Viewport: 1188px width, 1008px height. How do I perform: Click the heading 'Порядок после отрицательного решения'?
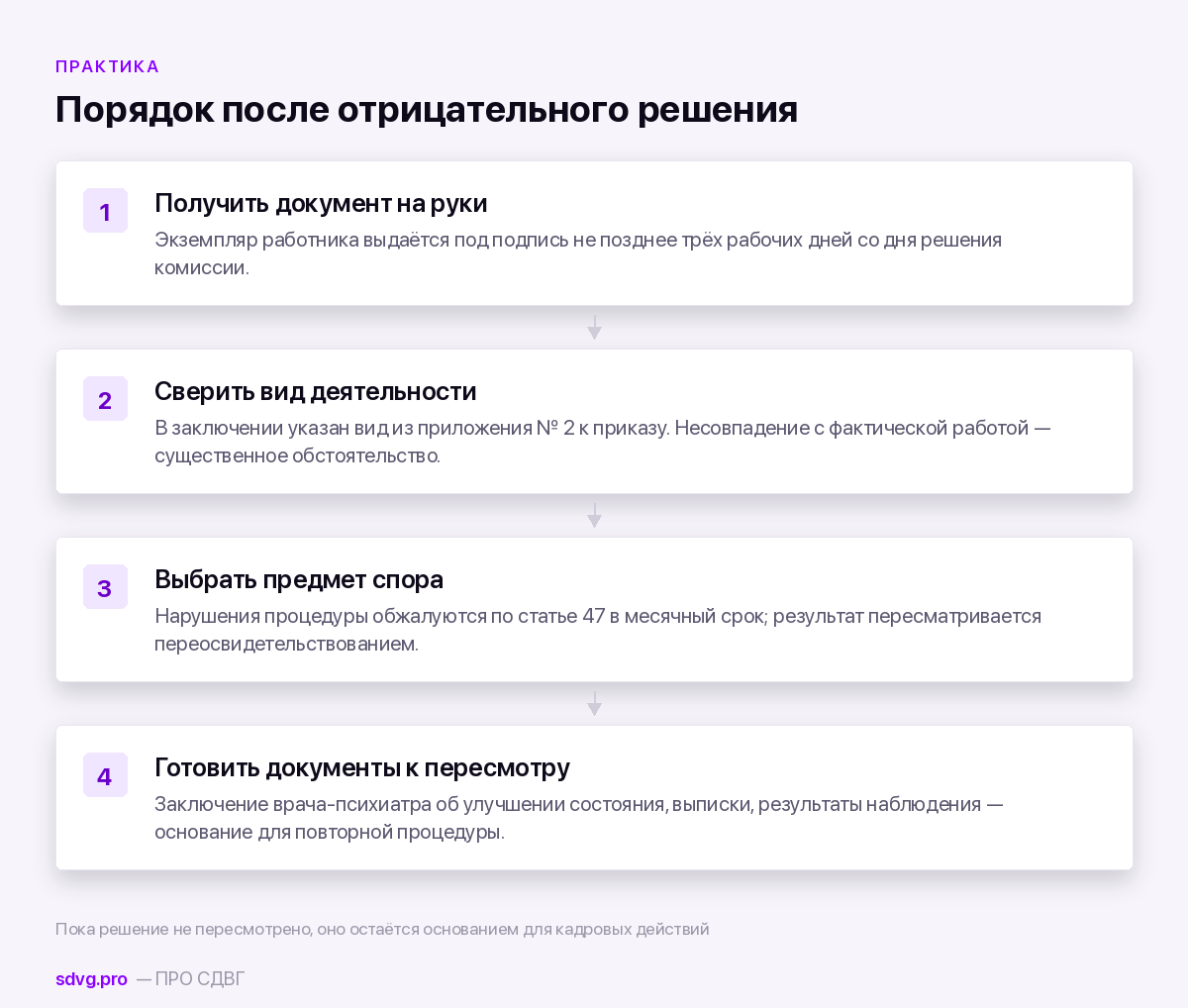click(x=427, y=109)
